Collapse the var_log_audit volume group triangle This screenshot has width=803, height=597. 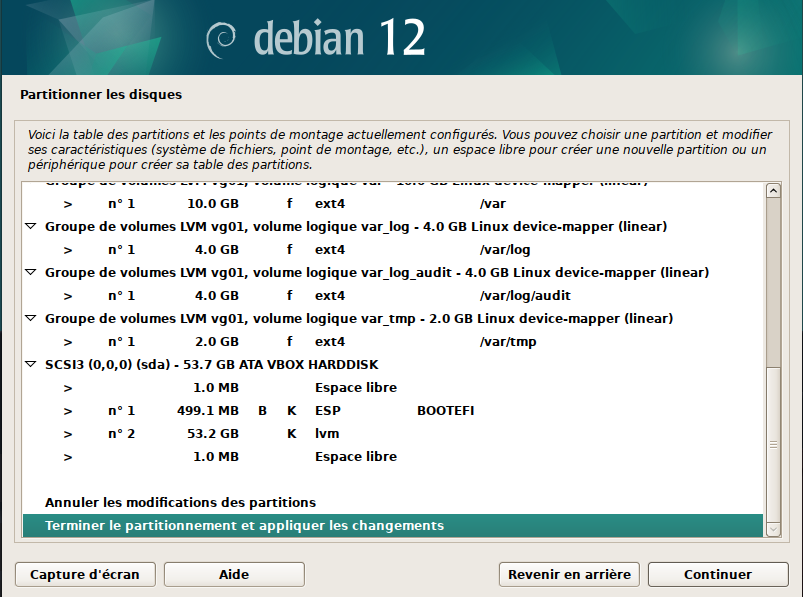[x=31, y=272]
